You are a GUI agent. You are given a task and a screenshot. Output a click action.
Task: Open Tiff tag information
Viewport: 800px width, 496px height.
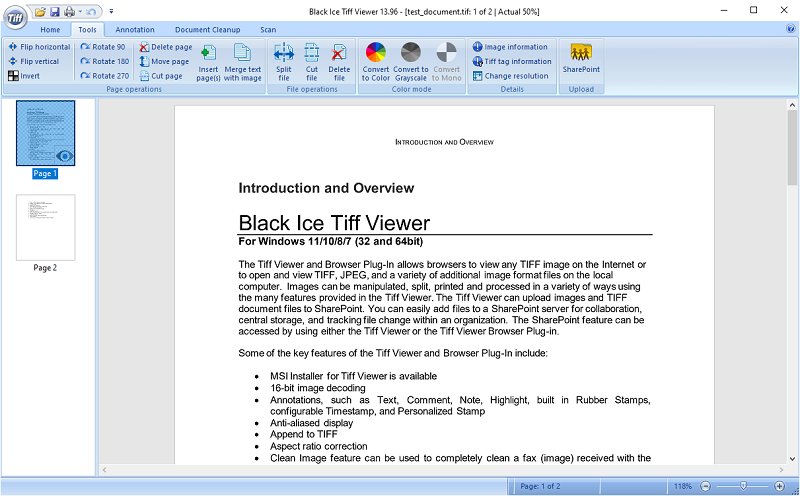[x=512, y=61]
